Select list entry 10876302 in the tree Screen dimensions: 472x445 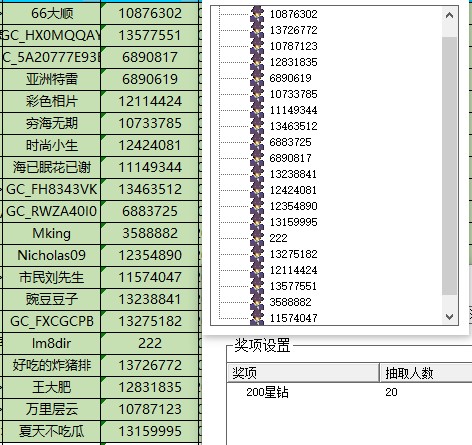tap(293, 14)
